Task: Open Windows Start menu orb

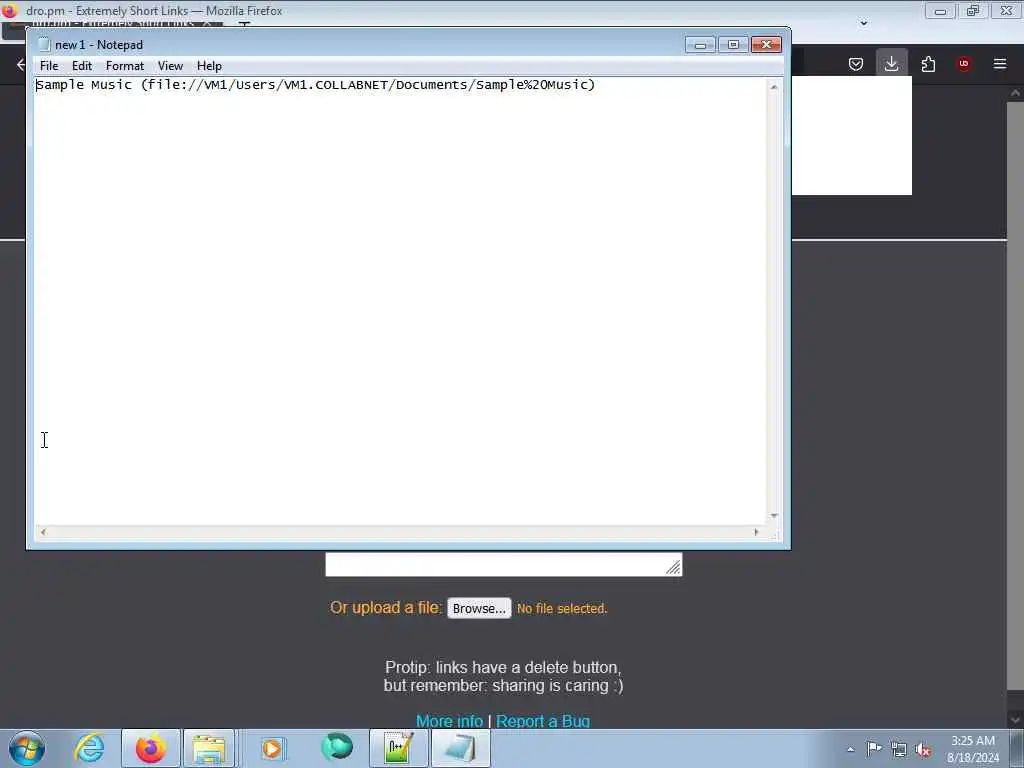Action: tap(27, 748)
